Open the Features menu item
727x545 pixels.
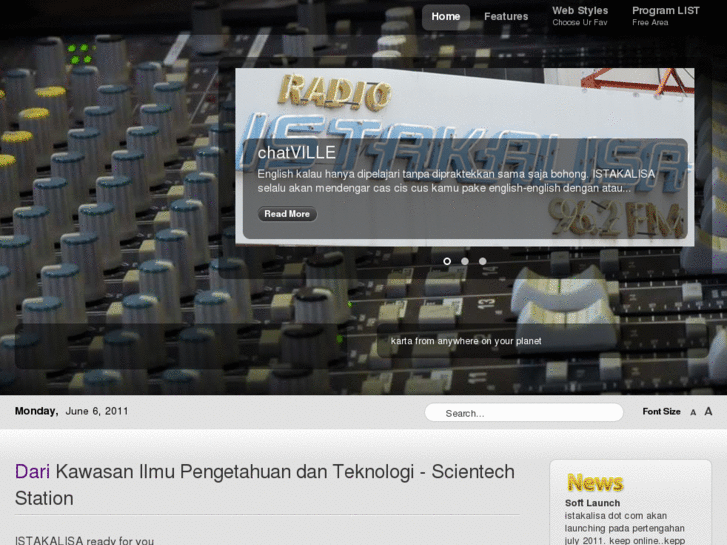coord(506,17)
